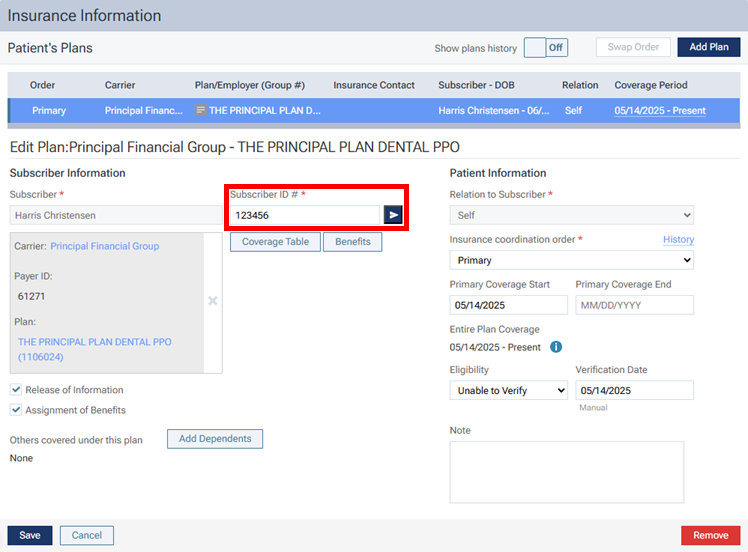Click the Carrier column header
Viewport: 748px width, 552px height.
click(x=120, y=85)
